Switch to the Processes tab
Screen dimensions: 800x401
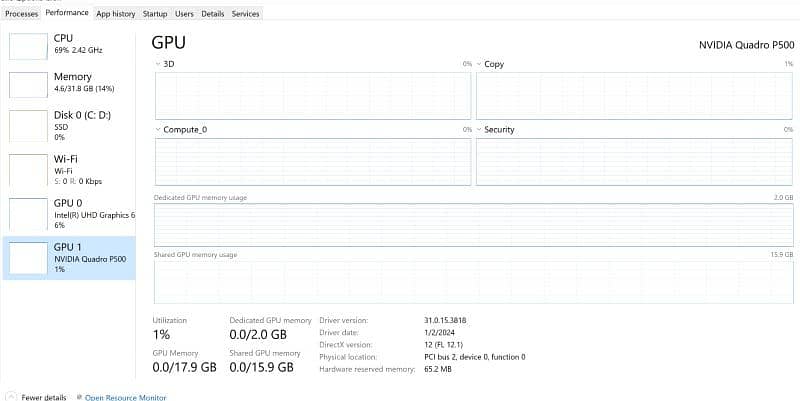tap(21, 14)
